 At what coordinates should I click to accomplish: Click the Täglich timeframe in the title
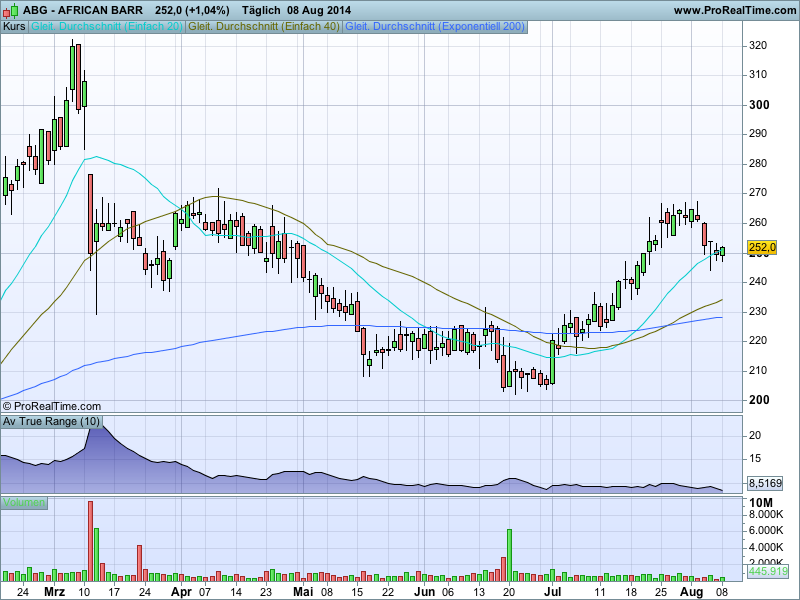click(x=264, y=10)
